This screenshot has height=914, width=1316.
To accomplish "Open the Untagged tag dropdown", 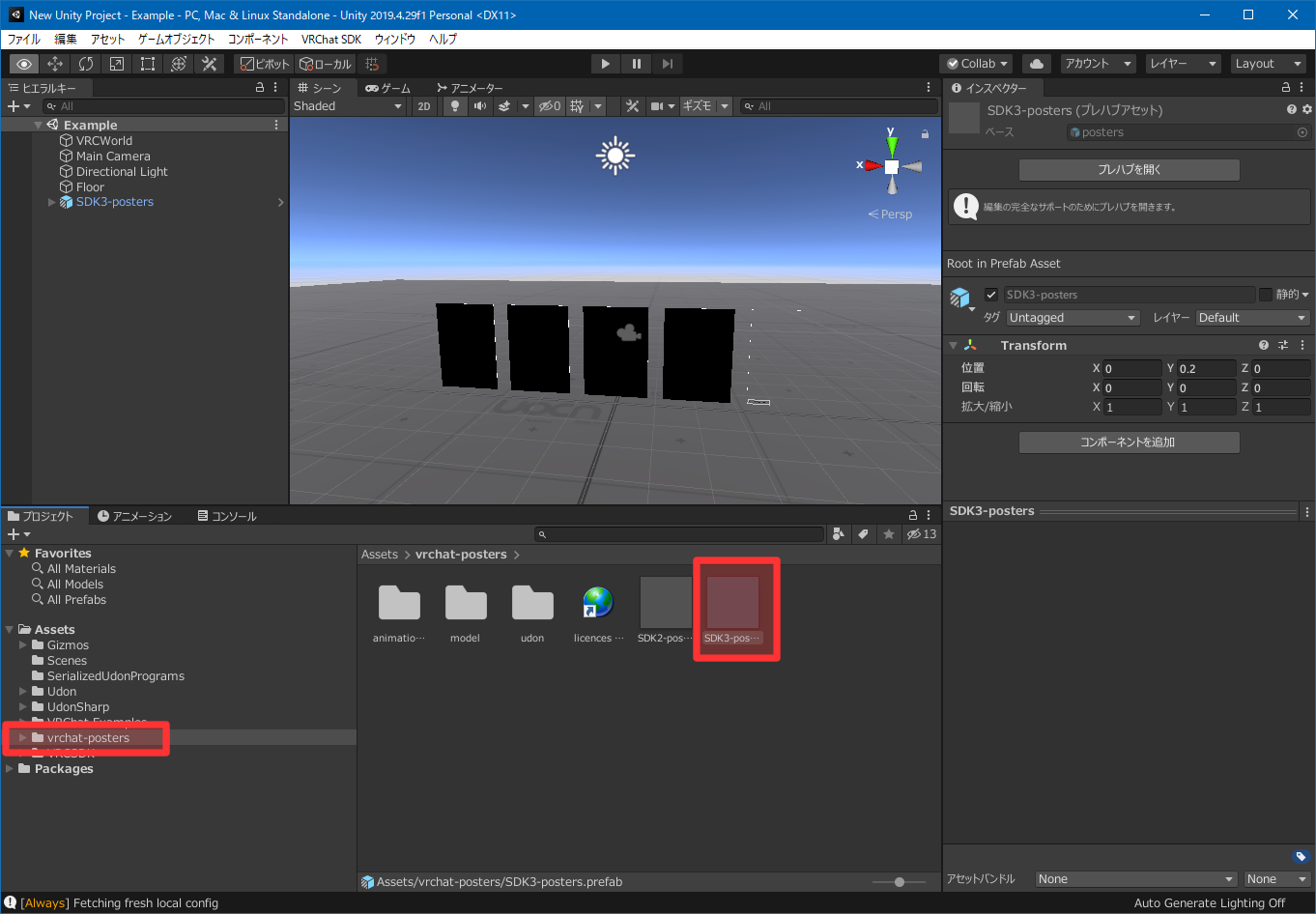I will (x=1073, y=318).
